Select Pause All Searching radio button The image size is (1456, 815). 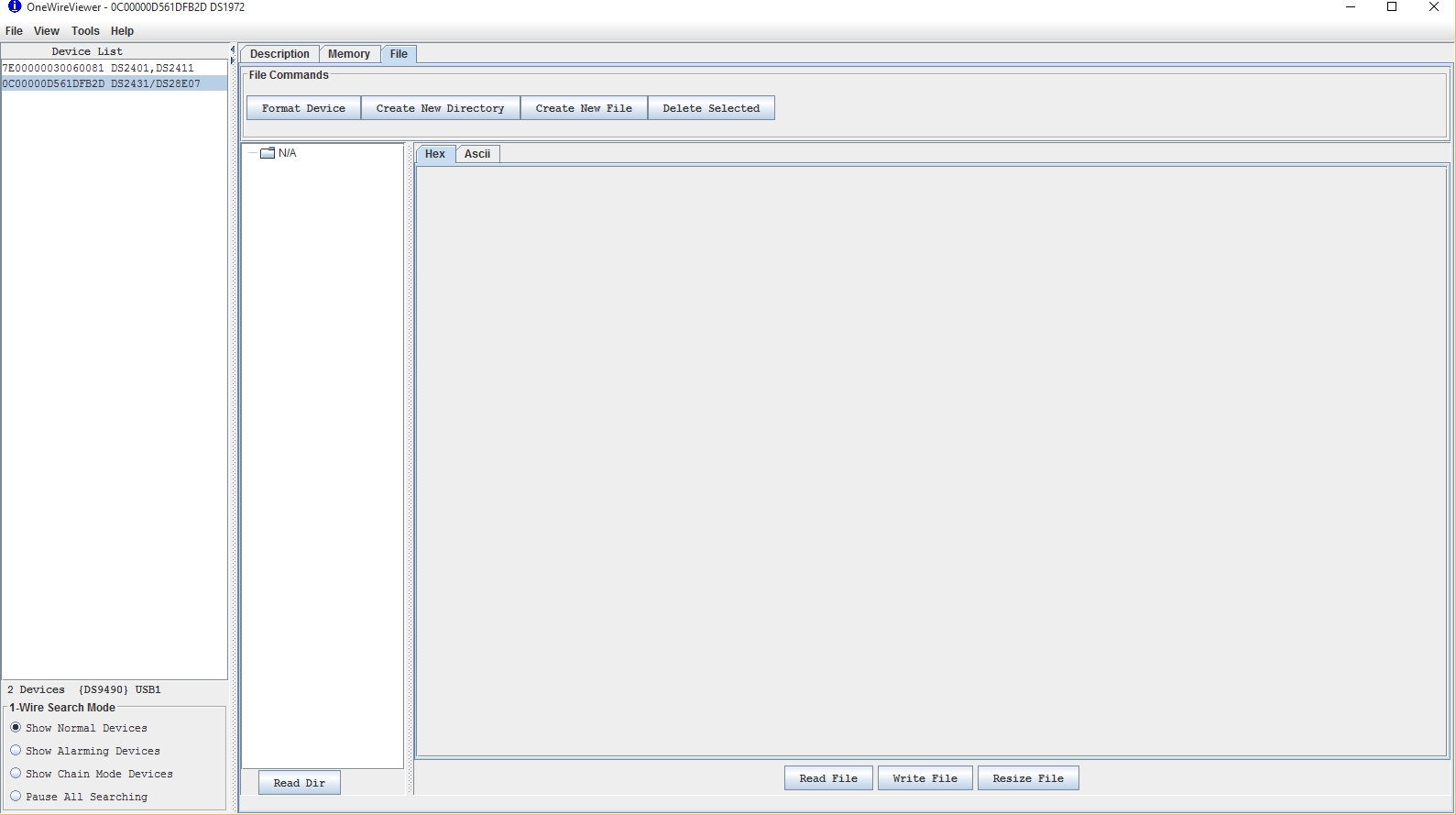(x=16, y=797)
